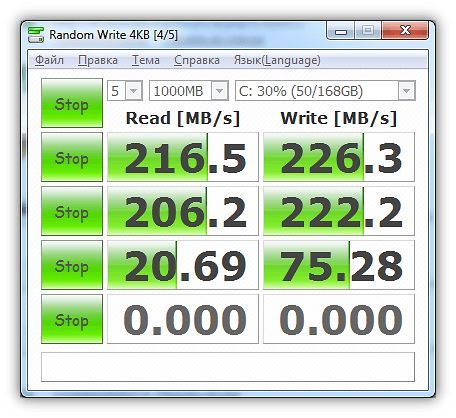Close the window with the red X

405,31
